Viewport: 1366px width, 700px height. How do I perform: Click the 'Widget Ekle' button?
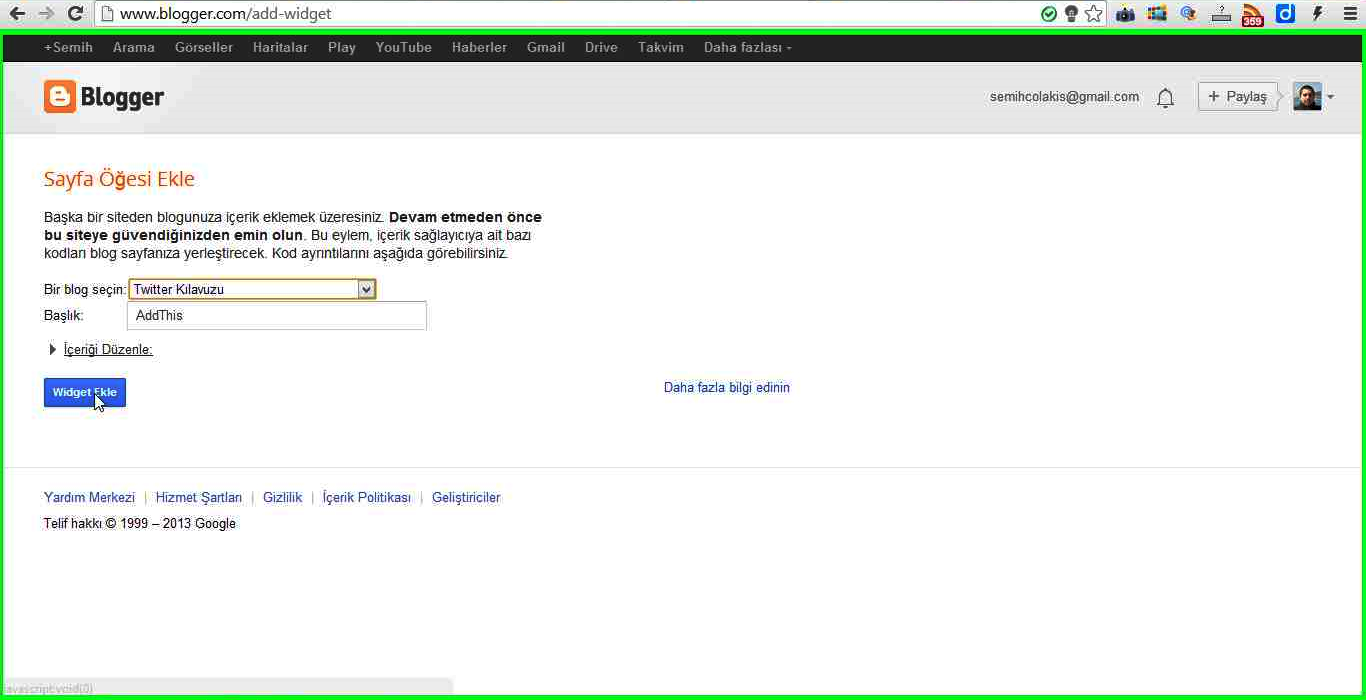point(85,393)
